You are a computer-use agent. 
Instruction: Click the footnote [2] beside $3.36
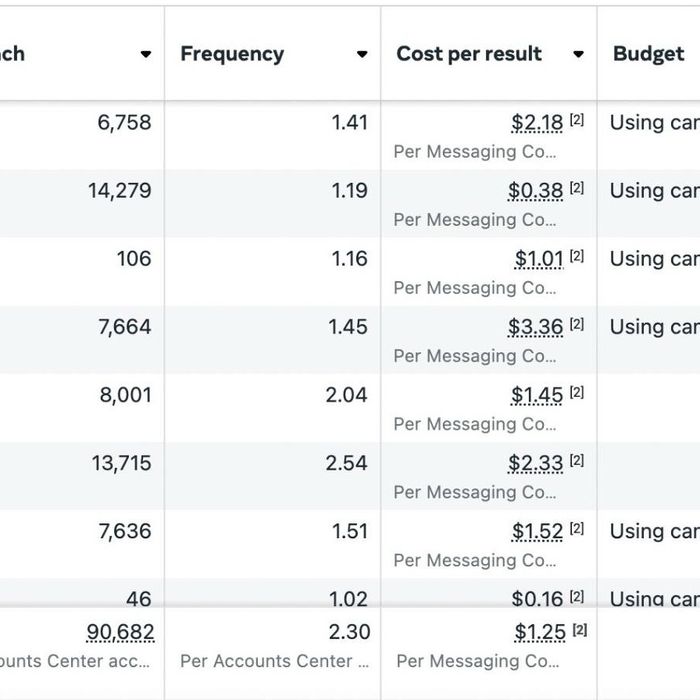[577, 325]
